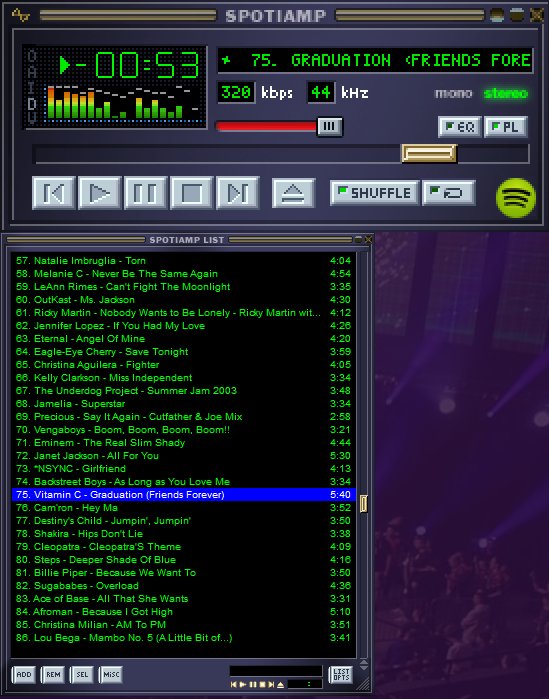Select Christina Aguilera - Fighter
This screenshot has height=699, width=549.
[x=184, y=365]
